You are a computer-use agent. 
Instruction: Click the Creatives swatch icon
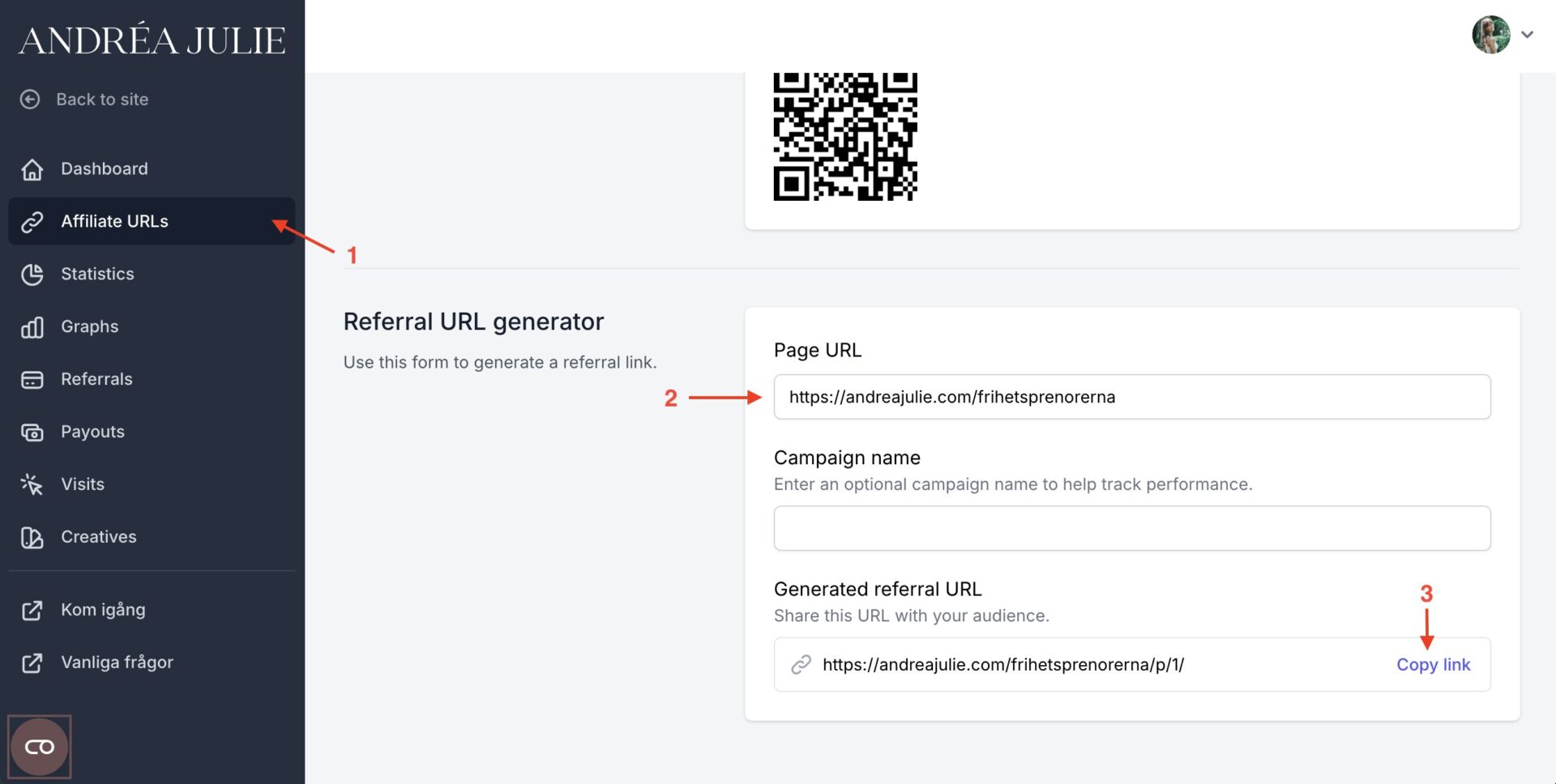click(x=32, y=537)
